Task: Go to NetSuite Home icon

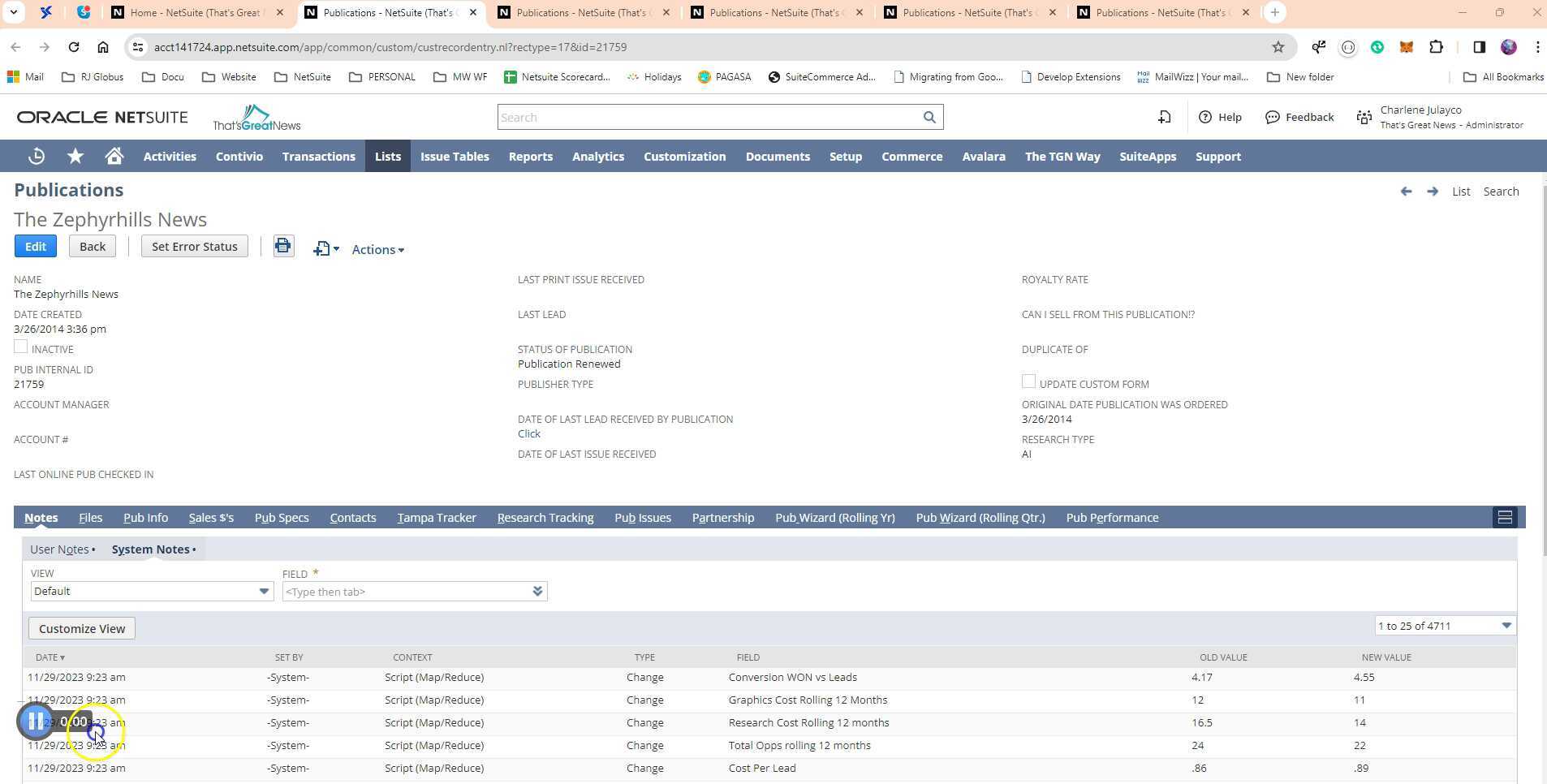Action: (x=114, y=157)
